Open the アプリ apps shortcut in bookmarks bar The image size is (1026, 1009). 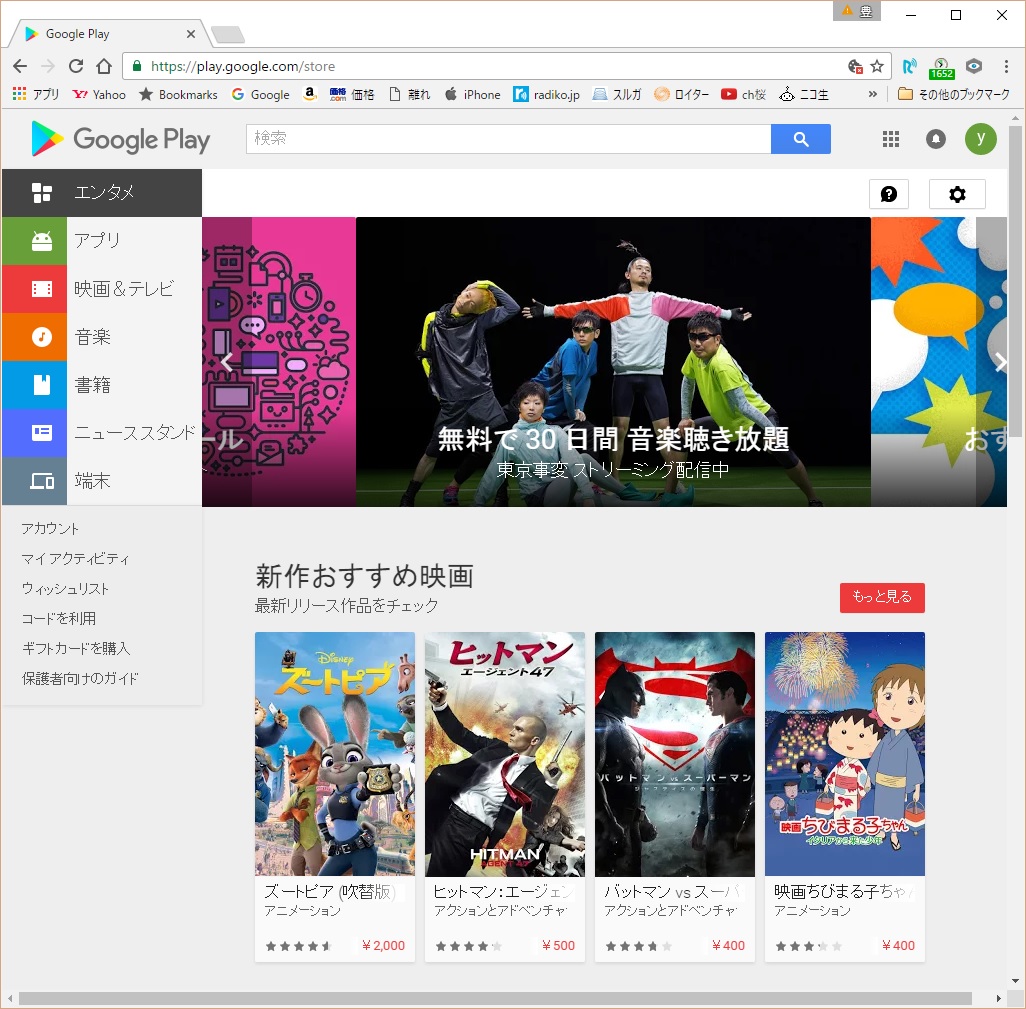click(36, 94)
